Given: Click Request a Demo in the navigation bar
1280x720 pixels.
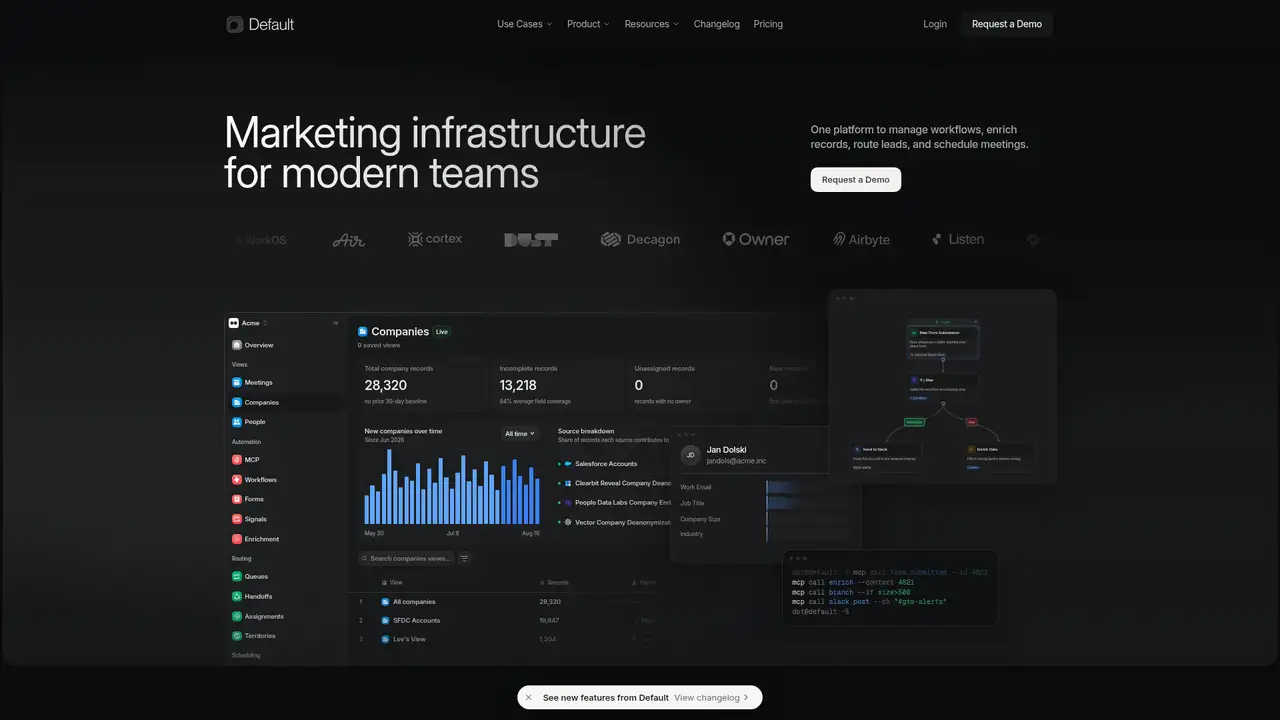Looking at the screenshot, I should tap(1007, 24).
